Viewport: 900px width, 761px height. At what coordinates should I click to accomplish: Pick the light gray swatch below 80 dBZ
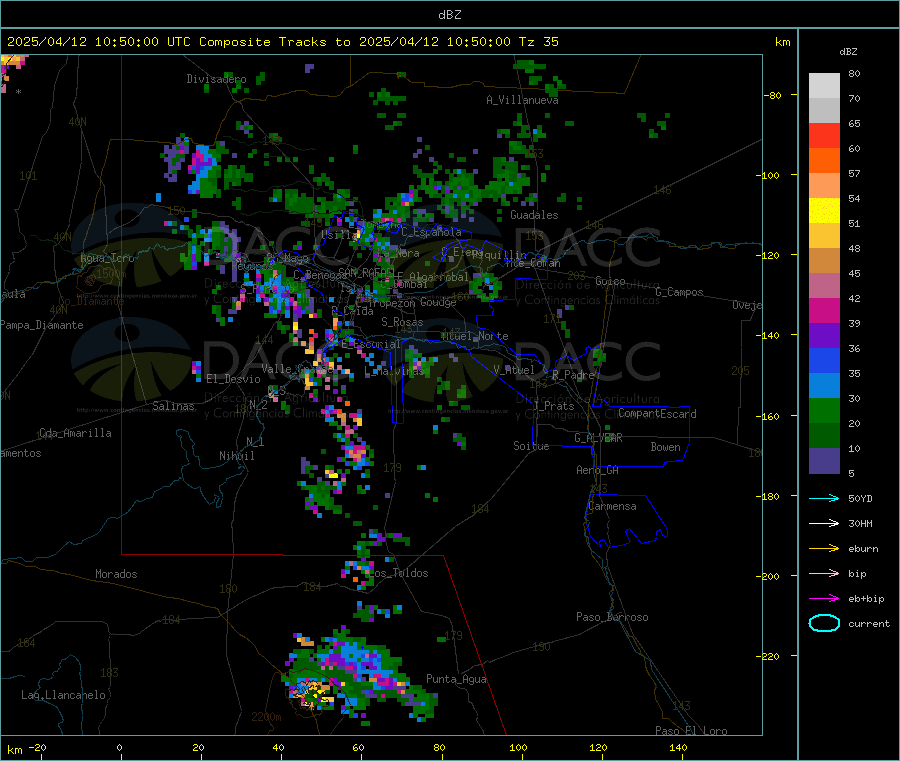(824, 86)
